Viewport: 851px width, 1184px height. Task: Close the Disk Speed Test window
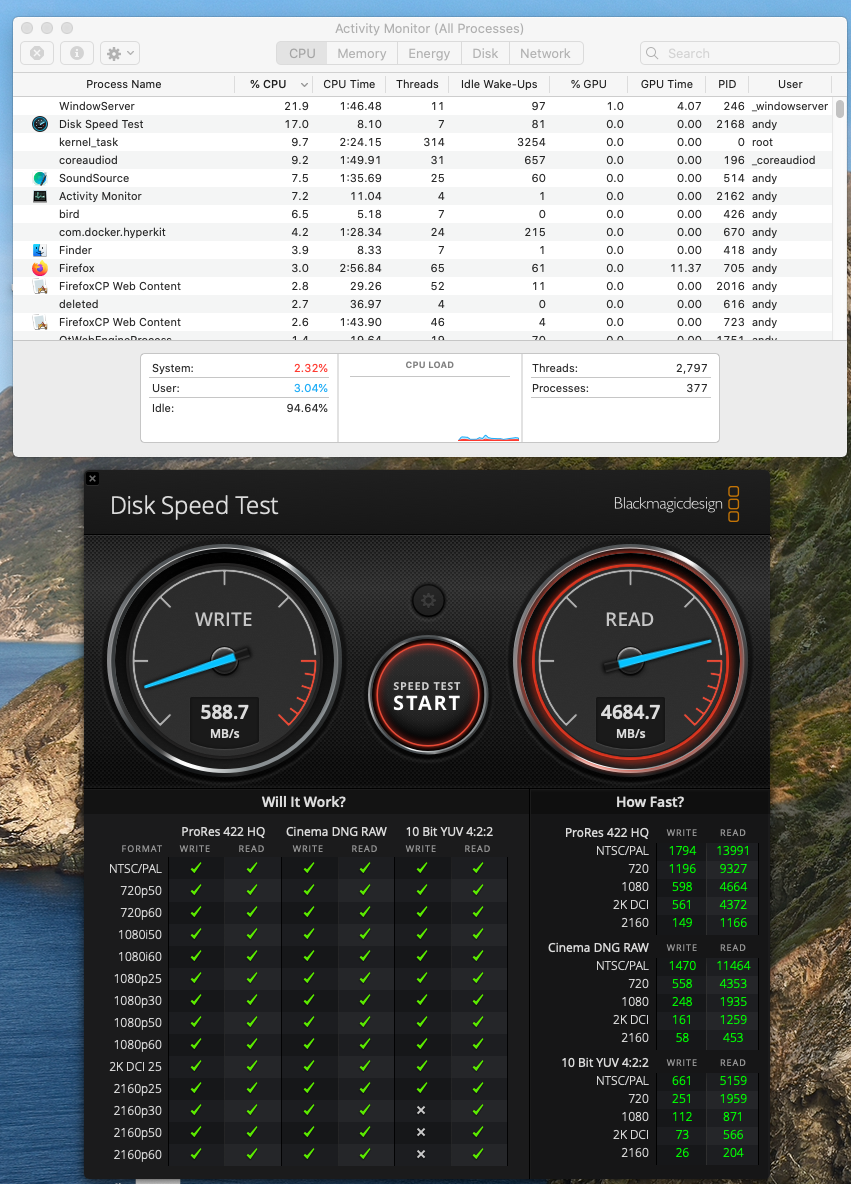[93, 479]
